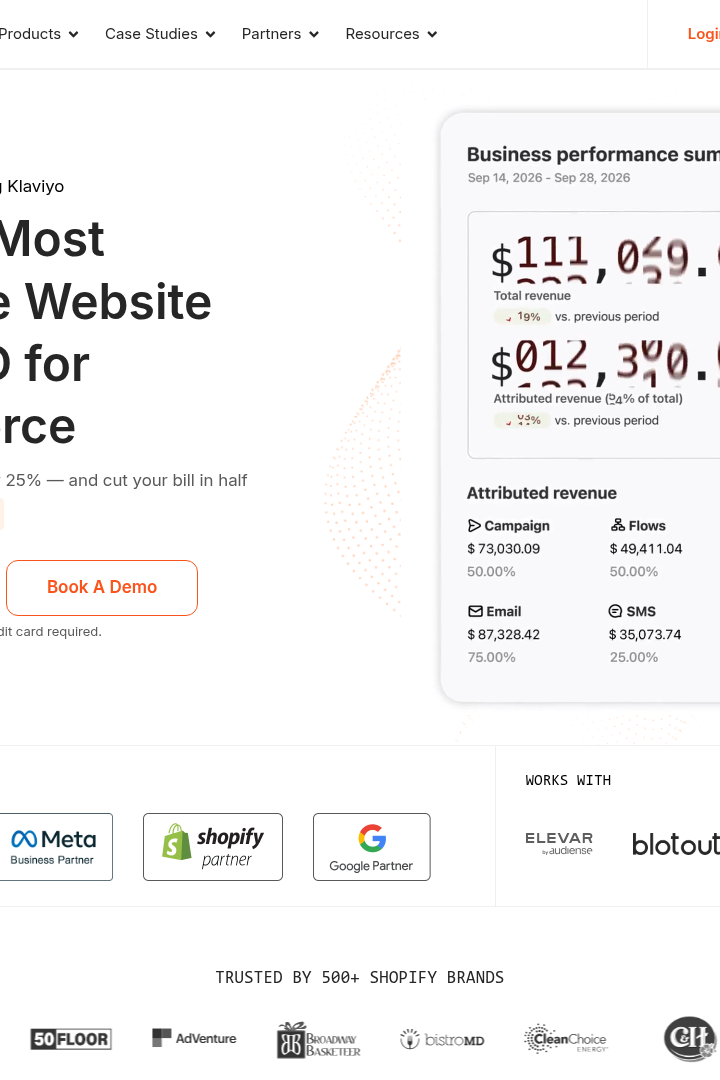Click the bistroMD brand logo
Screen dimensions: 720x1080
[x=442, y=1039]
